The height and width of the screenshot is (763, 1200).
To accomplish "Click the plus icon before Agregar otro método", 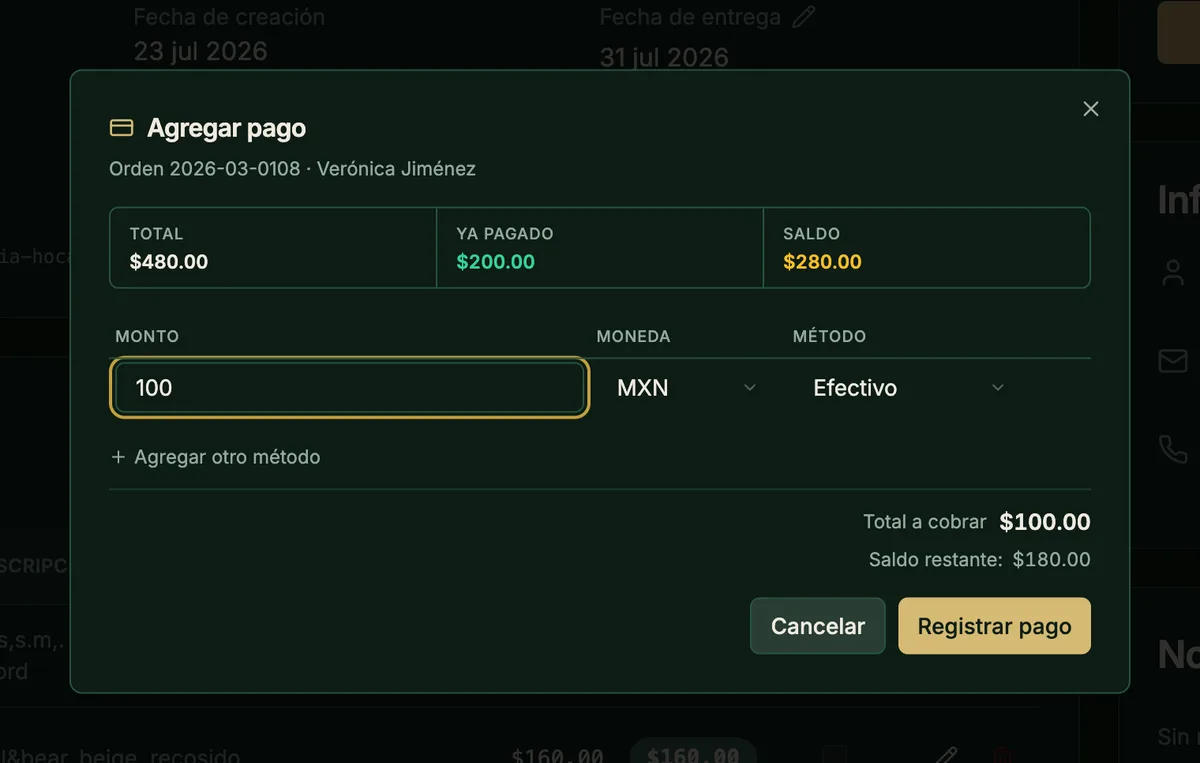I will click(118, 457).
